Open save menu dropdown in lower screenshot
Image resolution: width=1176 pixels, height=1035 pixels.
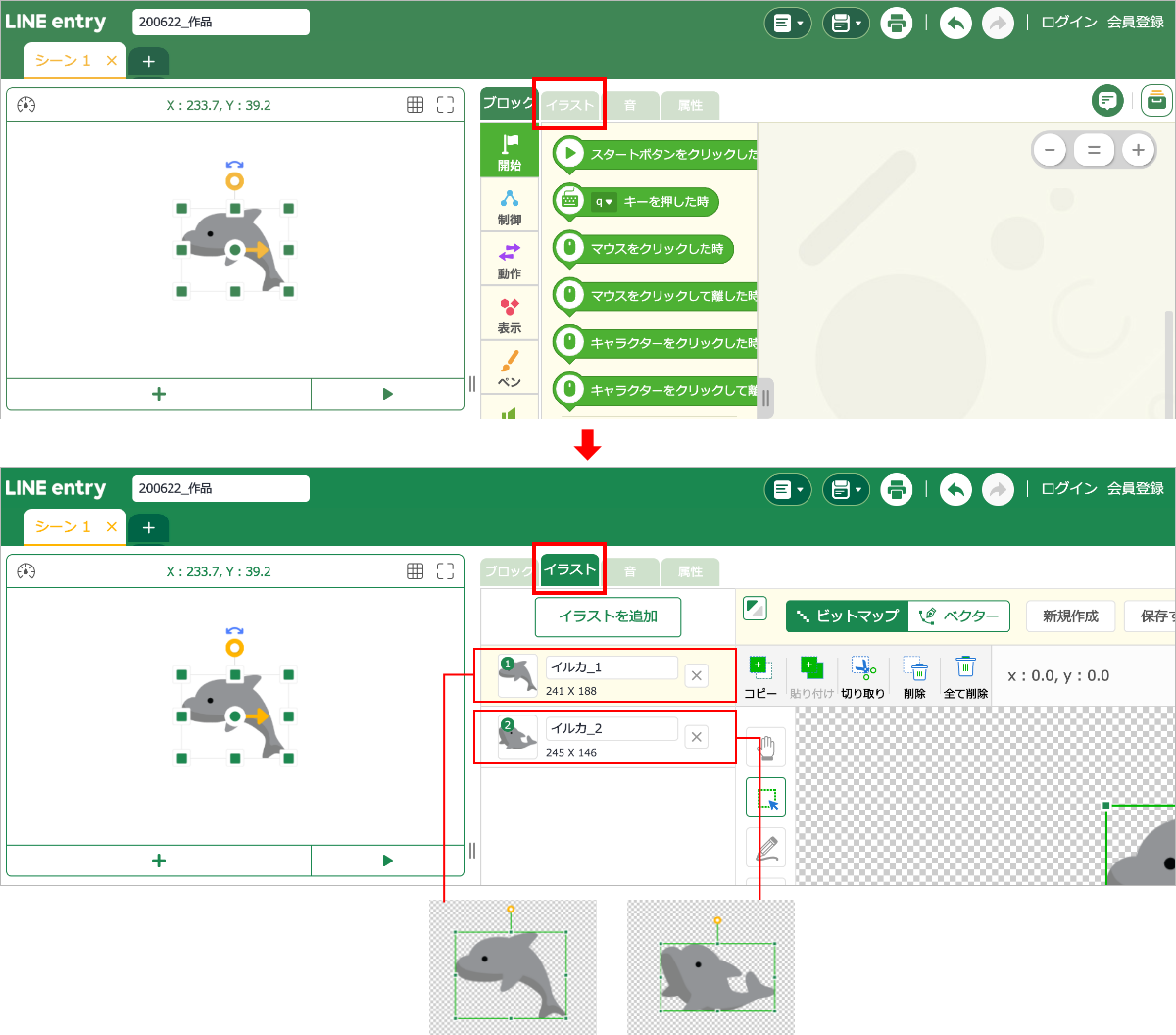coord(846,489)
